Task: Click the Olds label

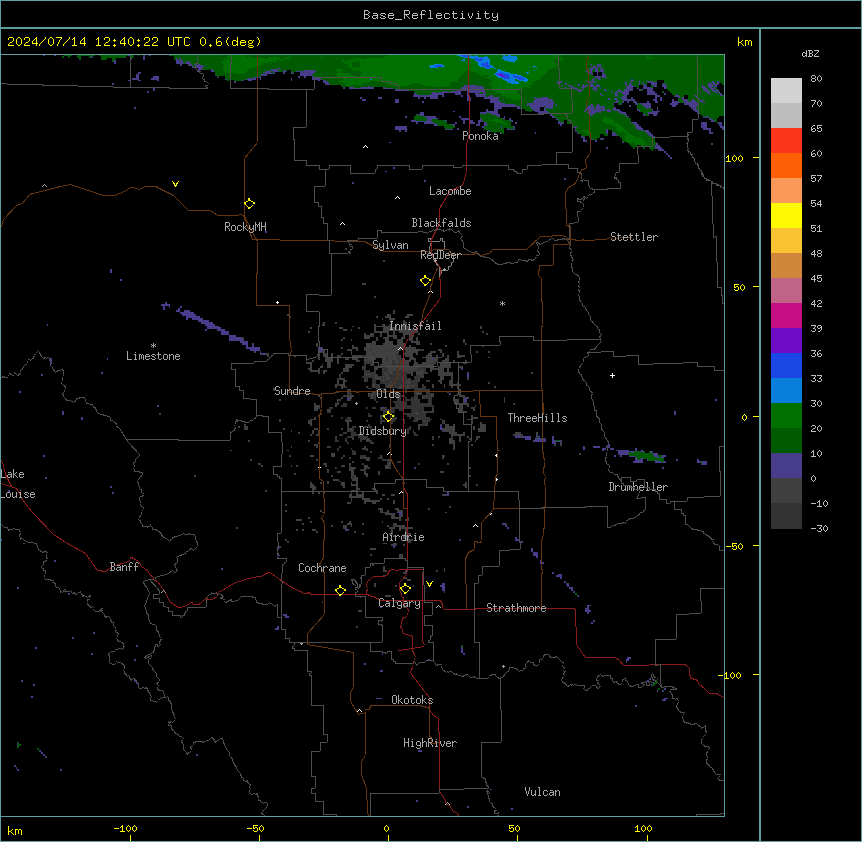Action: pyautogui.click(x=388, y=394)
